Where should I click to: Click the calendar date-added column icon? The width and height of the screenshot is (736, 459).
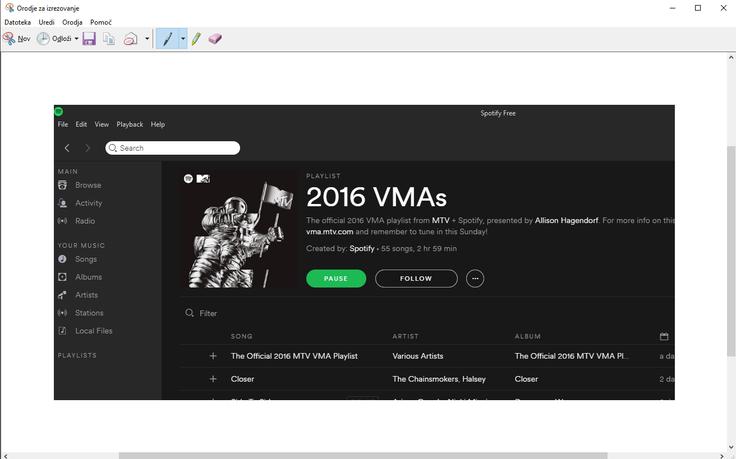664,336
